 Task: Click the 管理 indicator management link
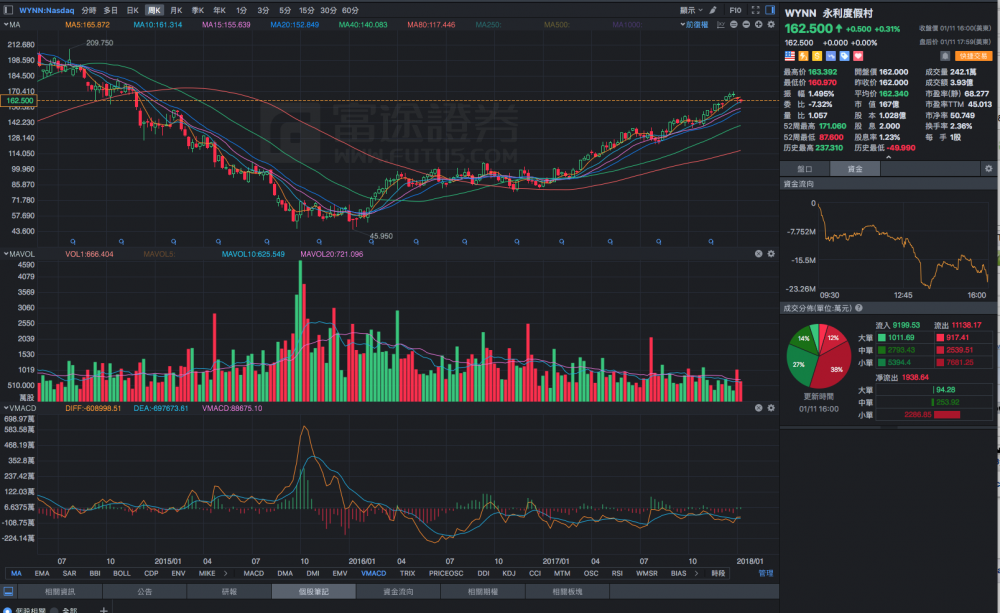click(x=765, y=573)
